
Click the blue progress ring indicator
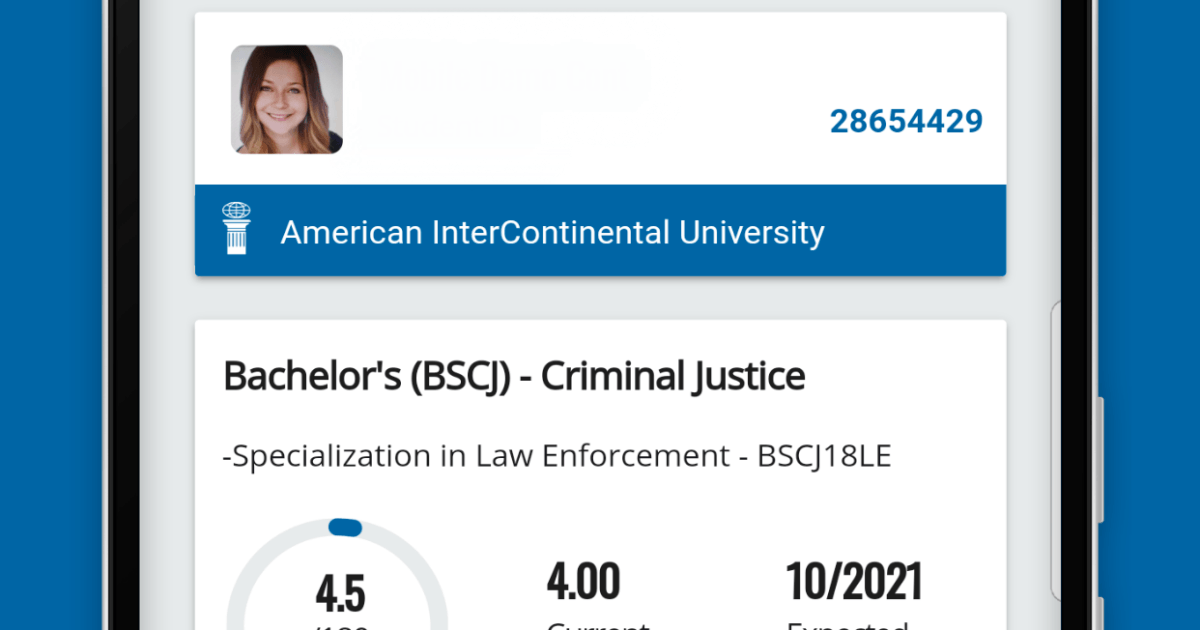[x=345, y=527]
